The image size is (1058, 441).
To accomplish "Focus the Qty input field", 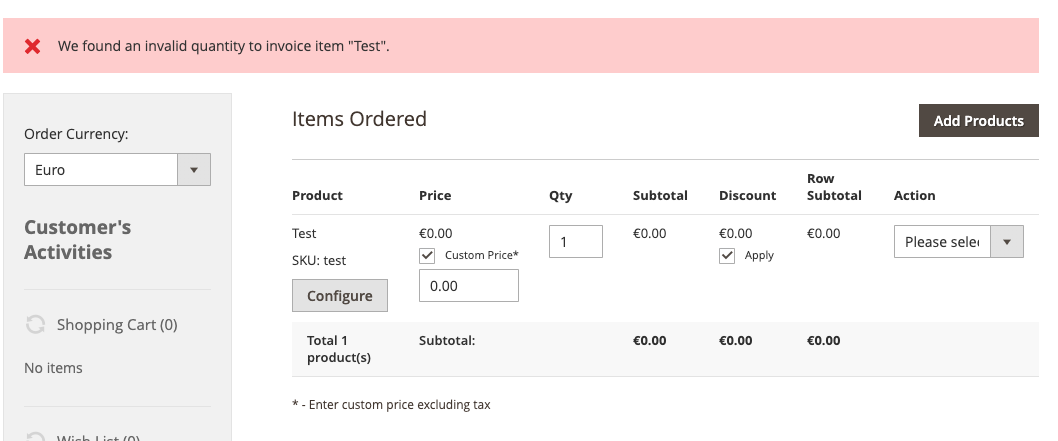I will [576, 242].
